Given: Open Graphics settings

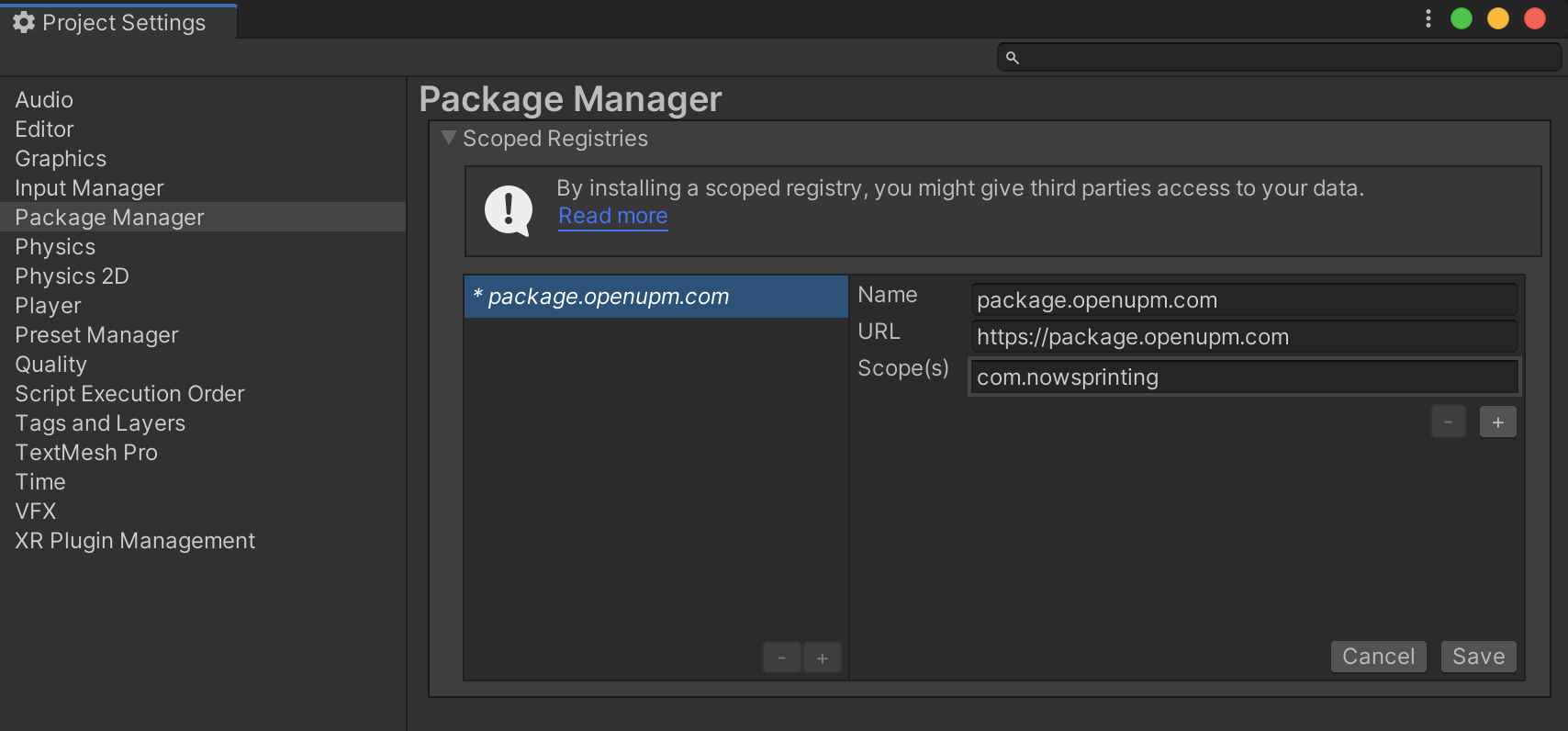Looking at the screenshot, I should click(x=203, y=158).
